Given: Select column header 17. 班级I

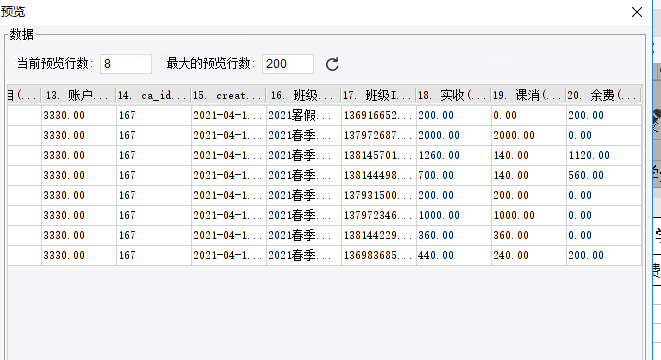Looking at the screenshot, I should (379, 95).
